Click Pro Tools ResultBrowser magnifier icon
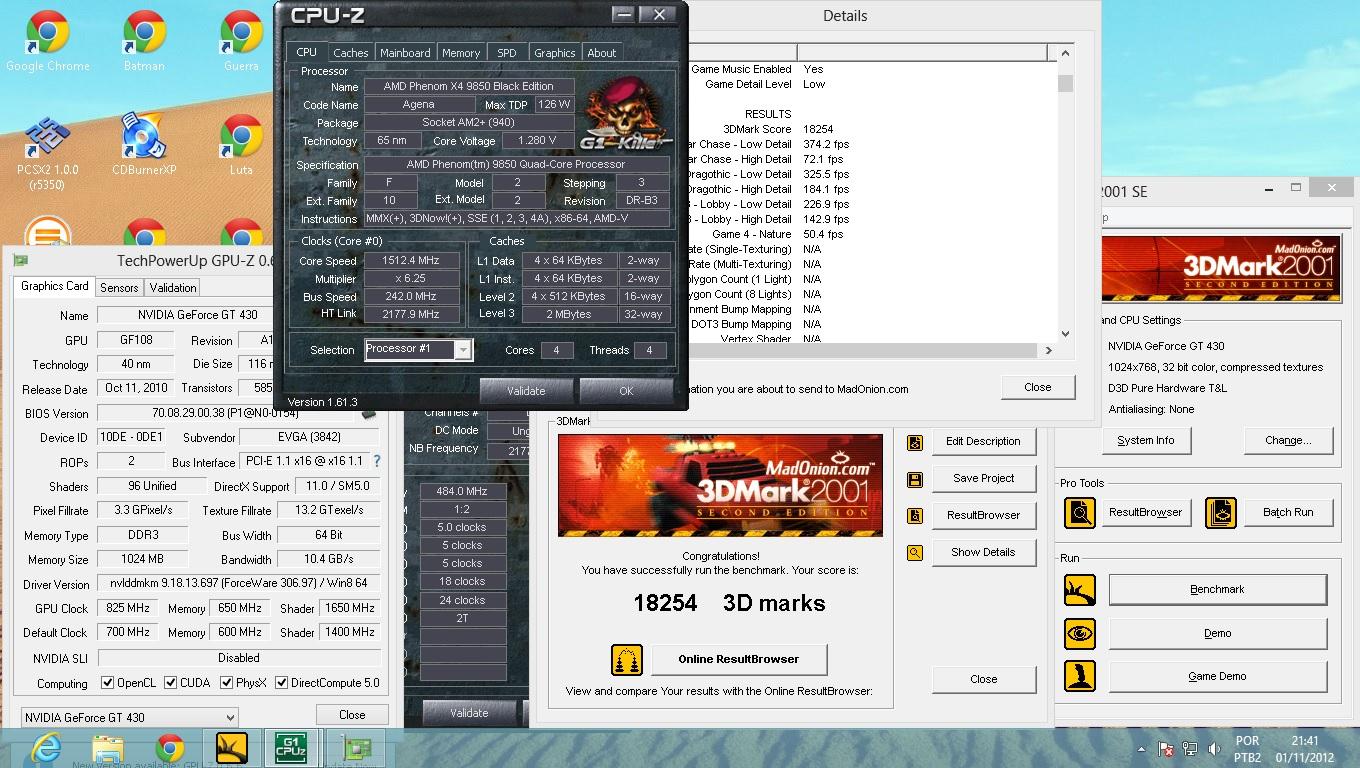Screen dimensions: 1360x768 pyautogui.click(x=1080, y=513)
